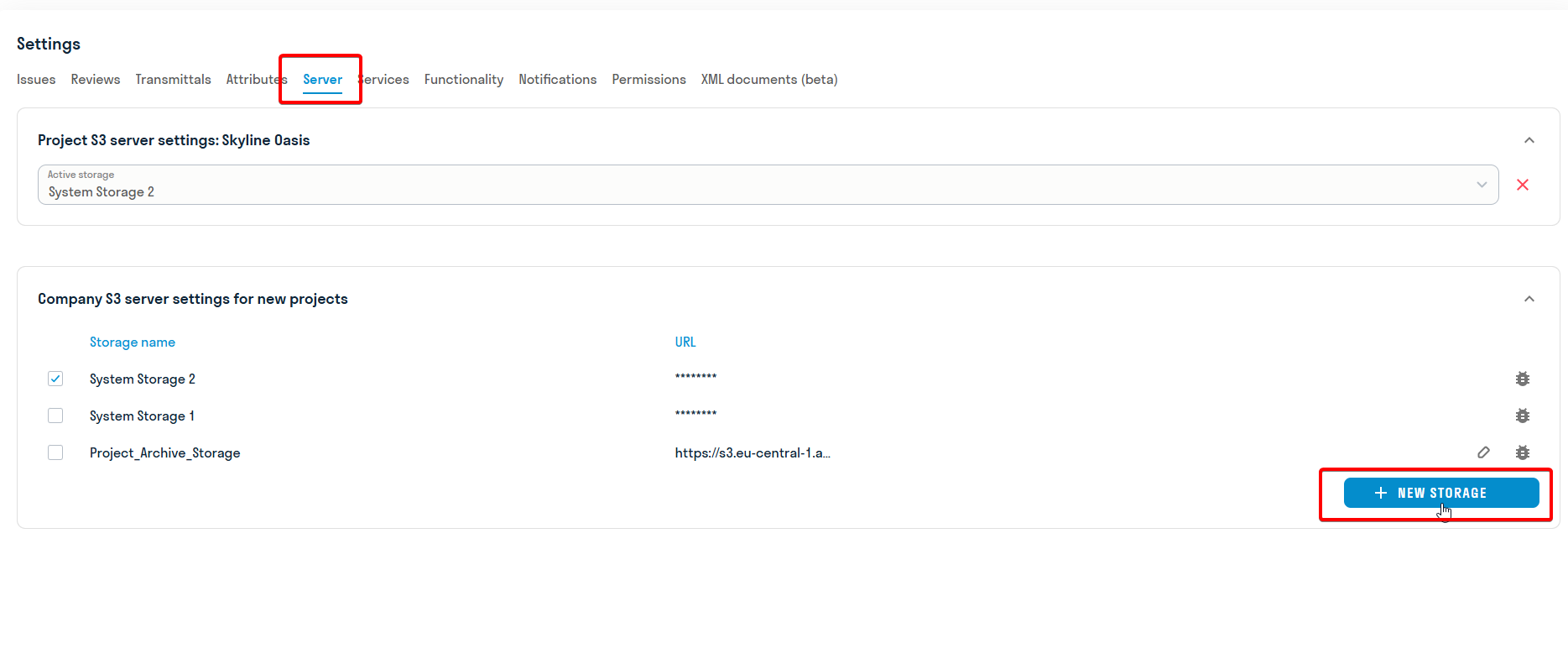Switch to Issues tab
Image resolution: width=1568 pixels, height=664 pixels.
[x=36, y=79]
